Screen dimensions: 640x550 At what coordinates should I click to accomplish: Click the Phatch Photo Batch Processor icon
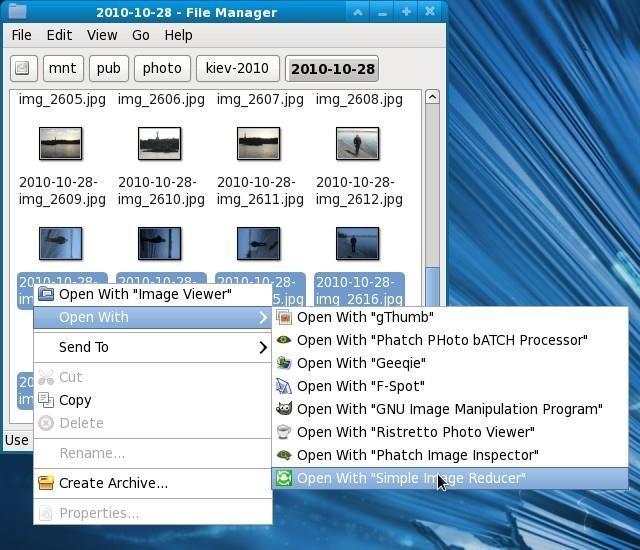click(x=284, y=340)
